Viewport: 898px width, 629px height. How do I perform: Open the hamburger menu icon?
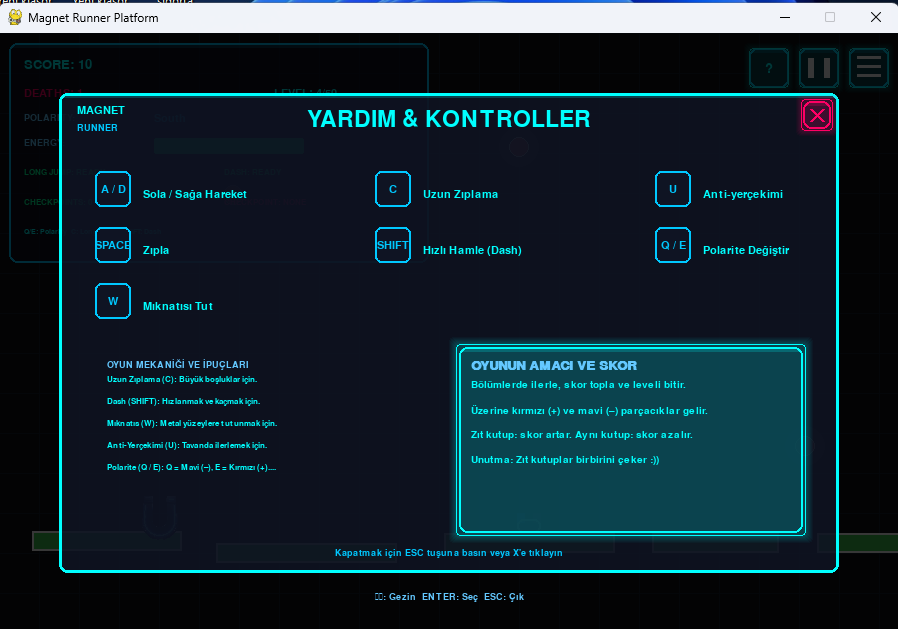868,68
